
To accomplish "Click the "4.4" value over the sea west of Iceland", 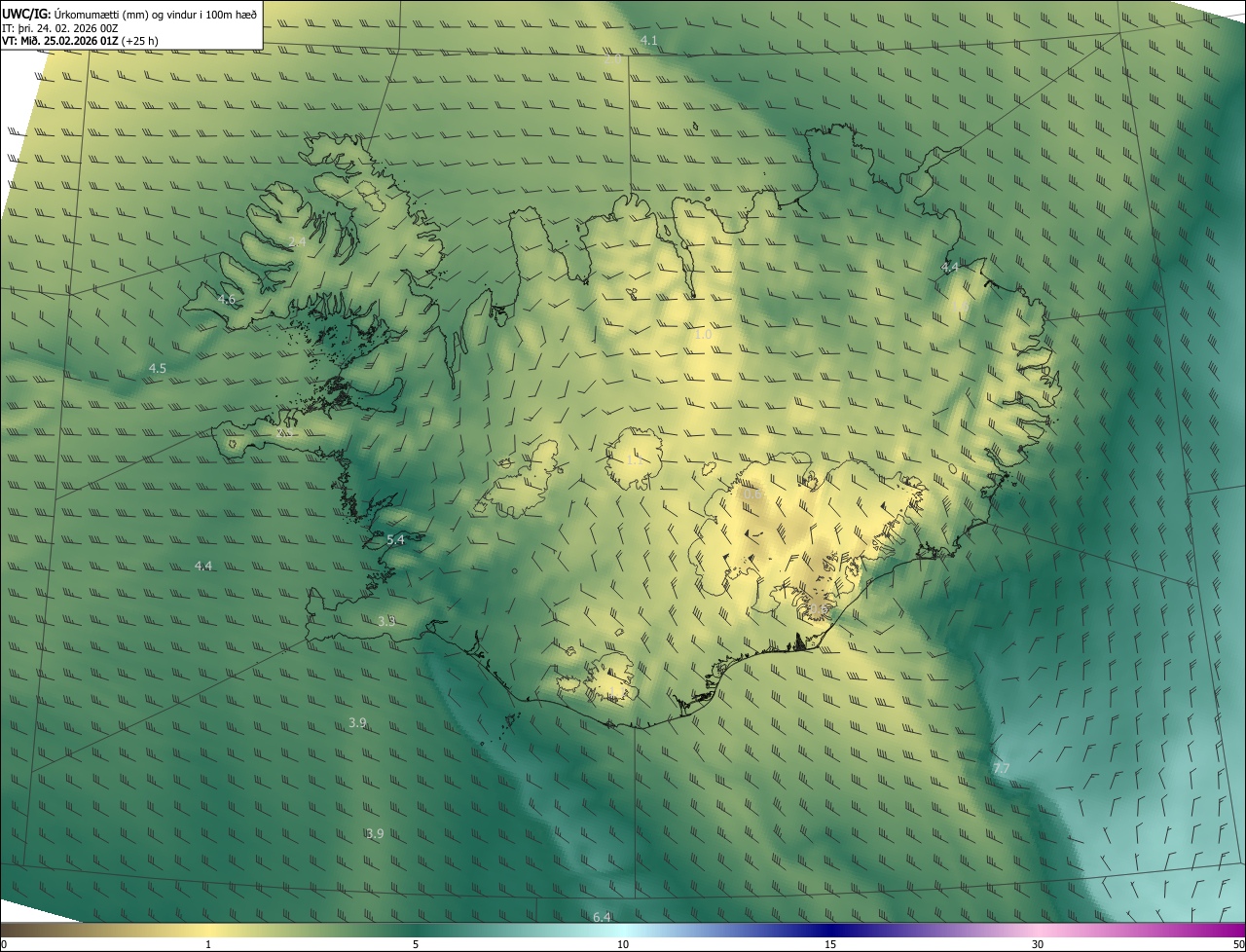I will 203,566.
